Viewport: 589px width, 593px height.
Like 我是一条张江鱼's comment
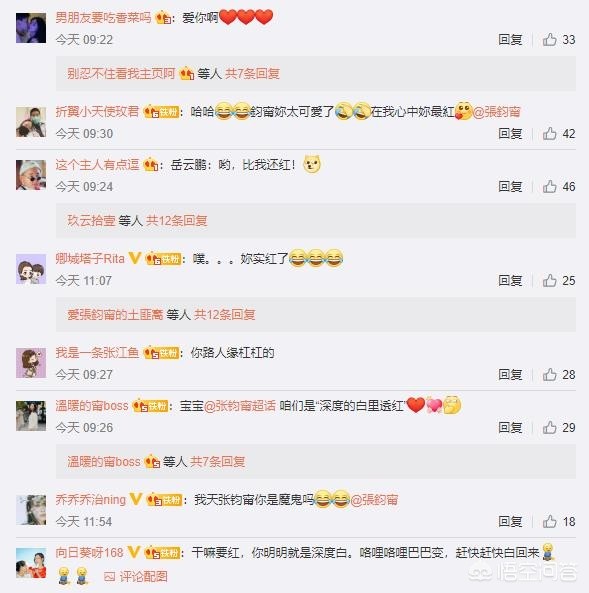coord(549,374)
